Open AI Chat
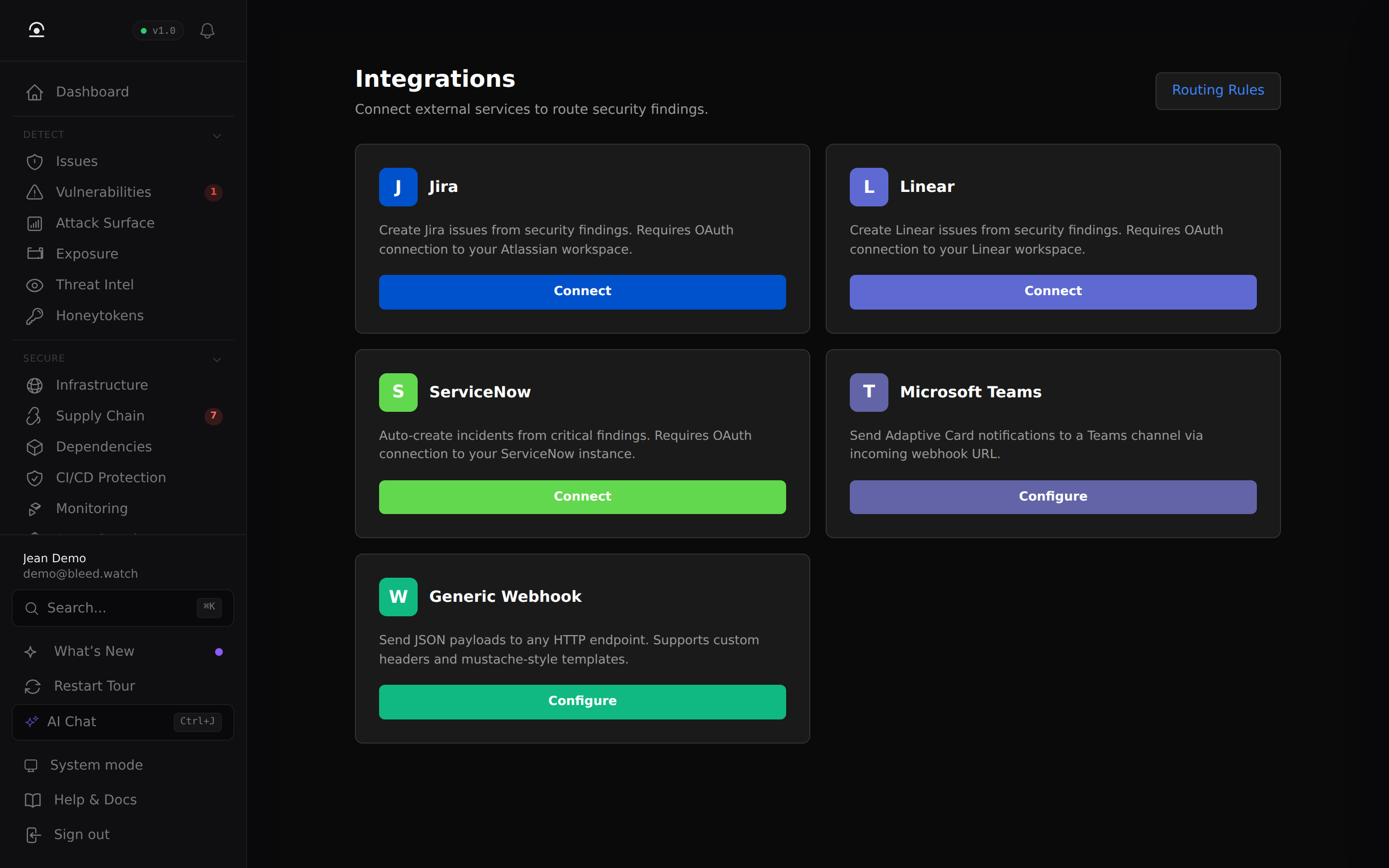Viewport: 1389px width, 868px height. tap(123, 722)
